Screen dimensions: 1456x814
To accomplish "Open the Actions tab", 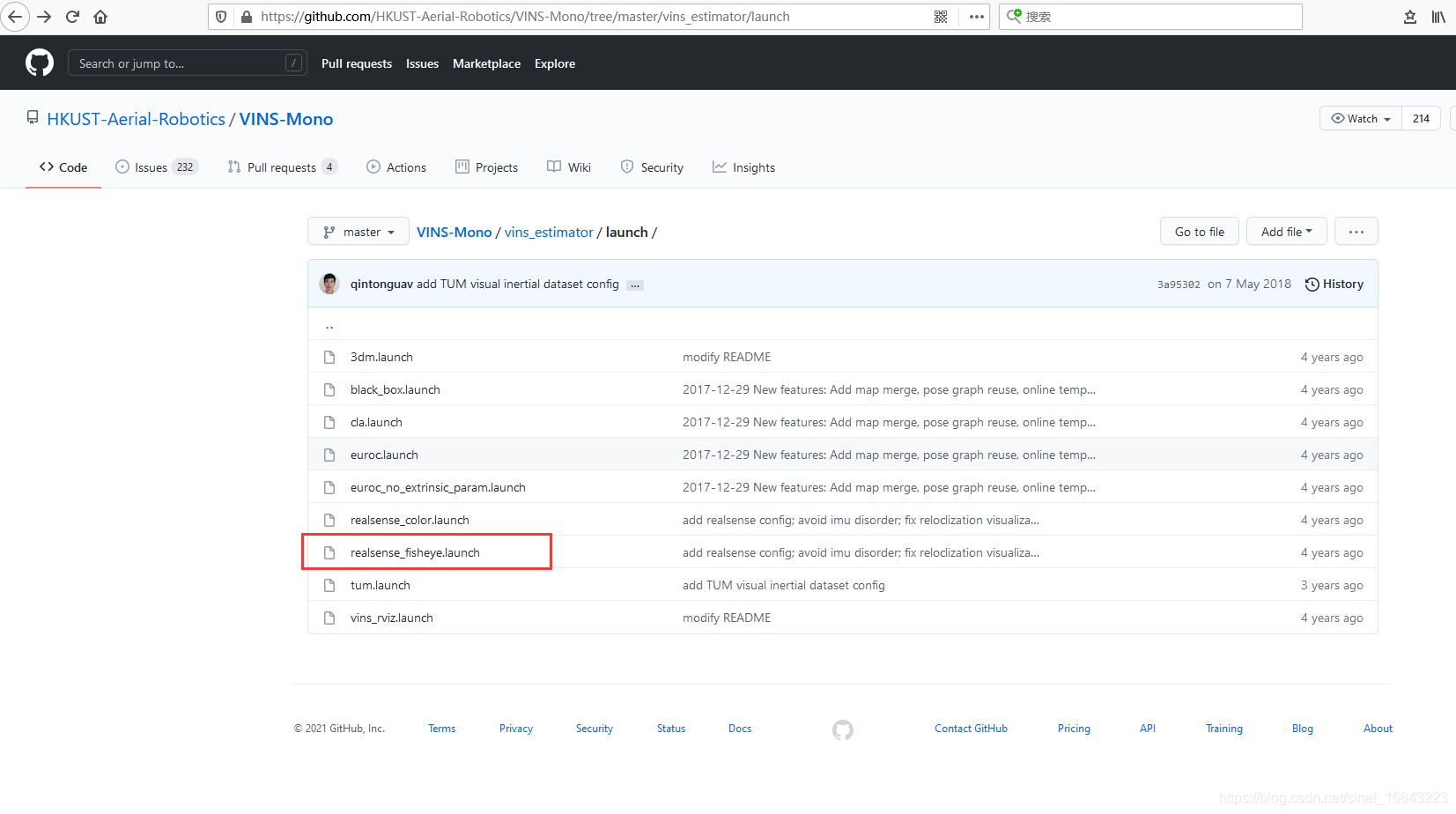I will coord(396,167).
